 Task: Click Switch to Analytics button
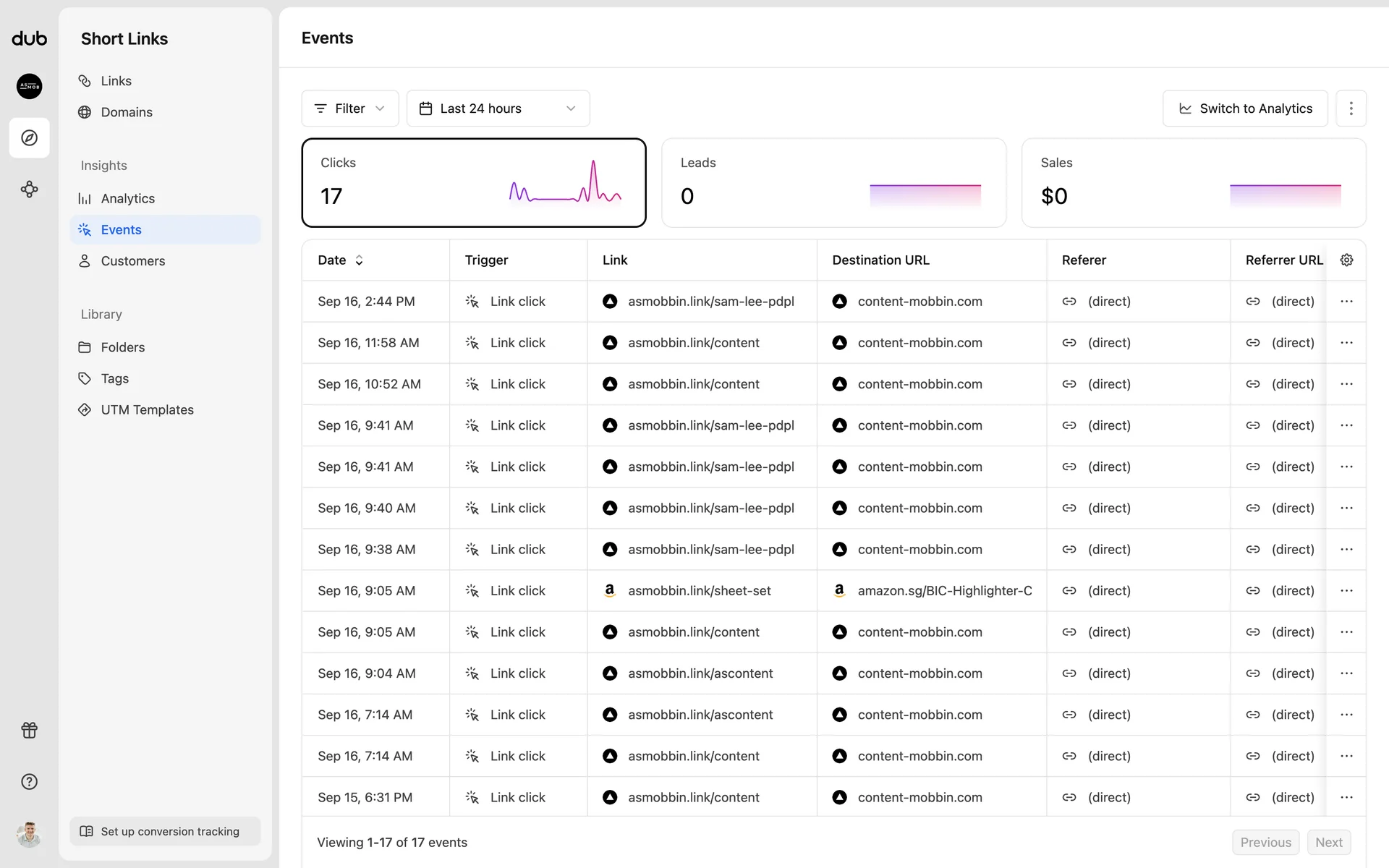pyautogui.click(x=1245, y=109)
